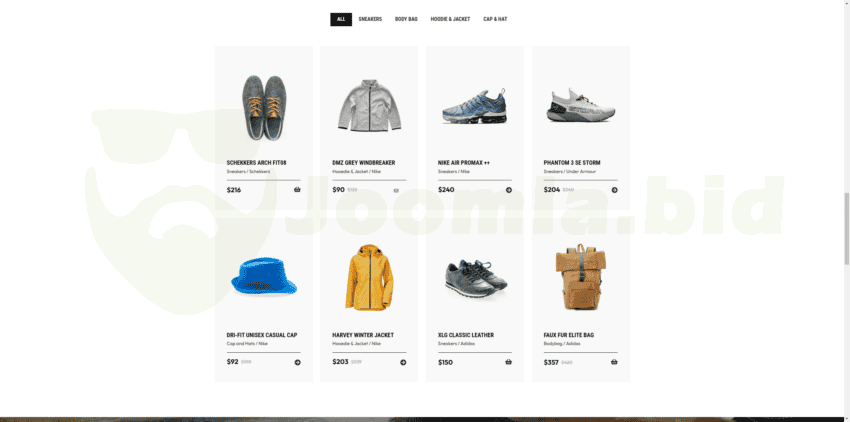Select the ALL filter tab
Viewport: 850px width, 422px height.
[x=341, y=19]
